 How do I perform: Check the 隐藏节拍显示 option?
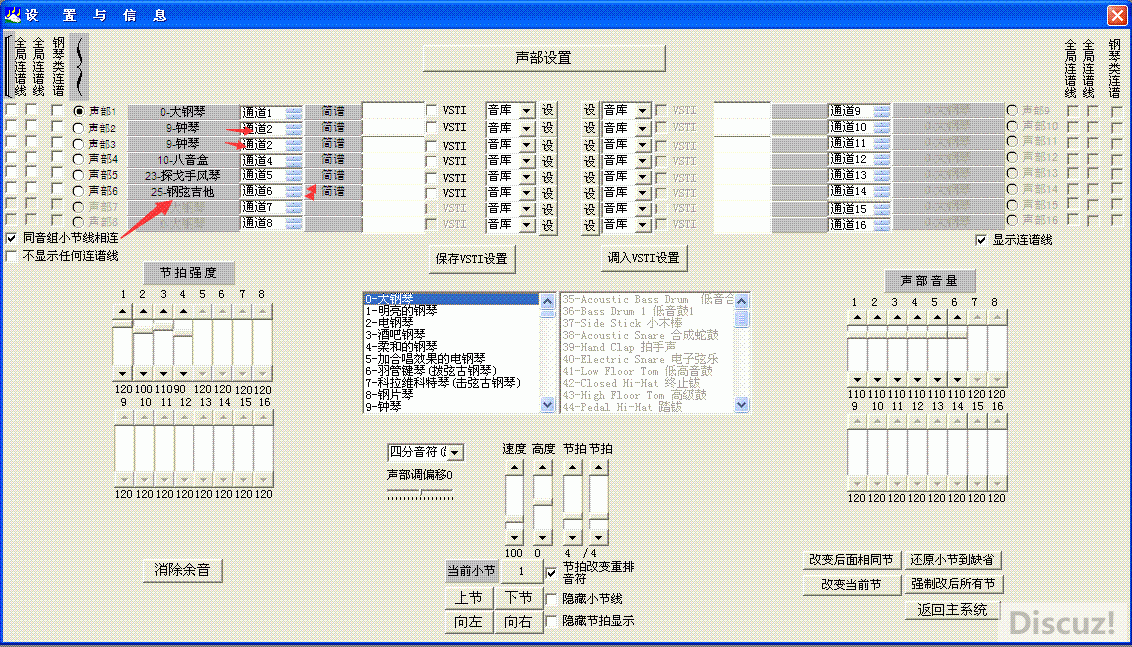pyautogui.click(x=552, y=621)
